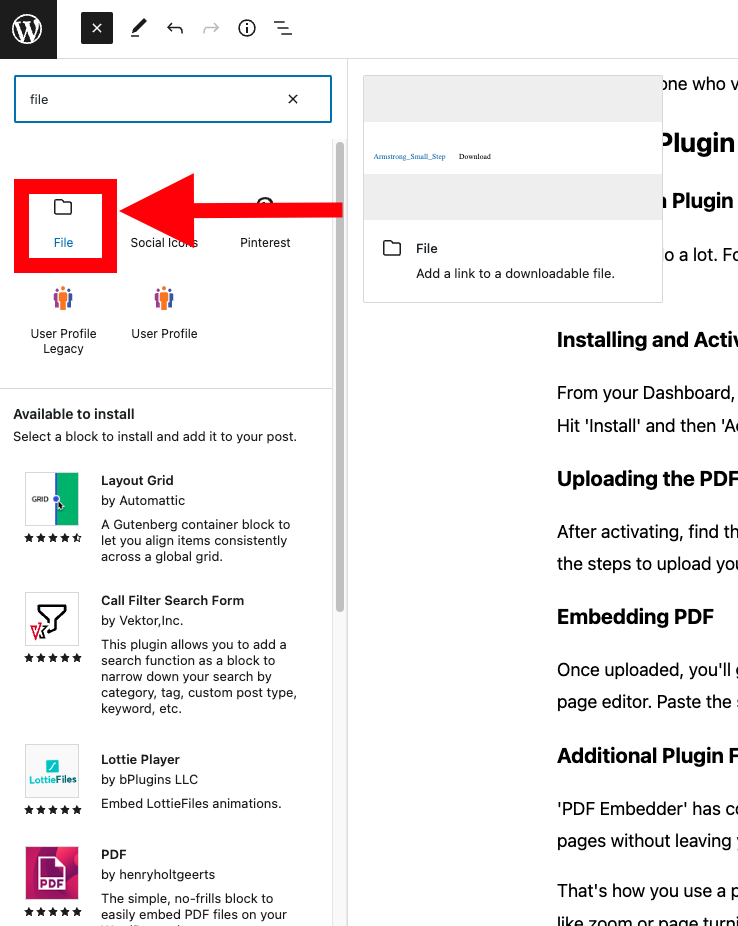Click the WordPress logo icon

click(28, 29)
